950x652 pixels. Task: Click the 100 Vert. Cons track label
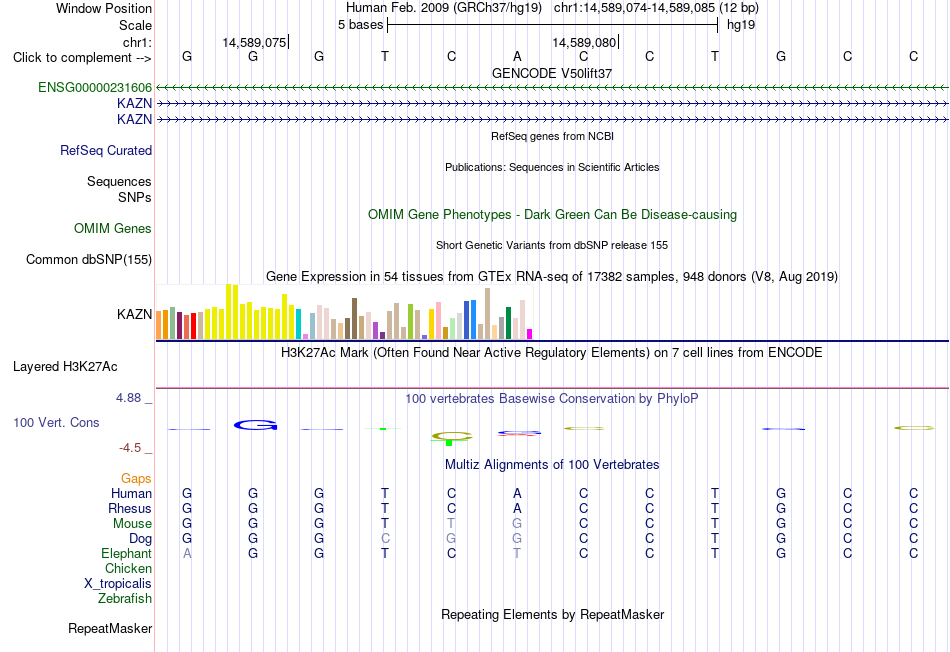[56, 422]
